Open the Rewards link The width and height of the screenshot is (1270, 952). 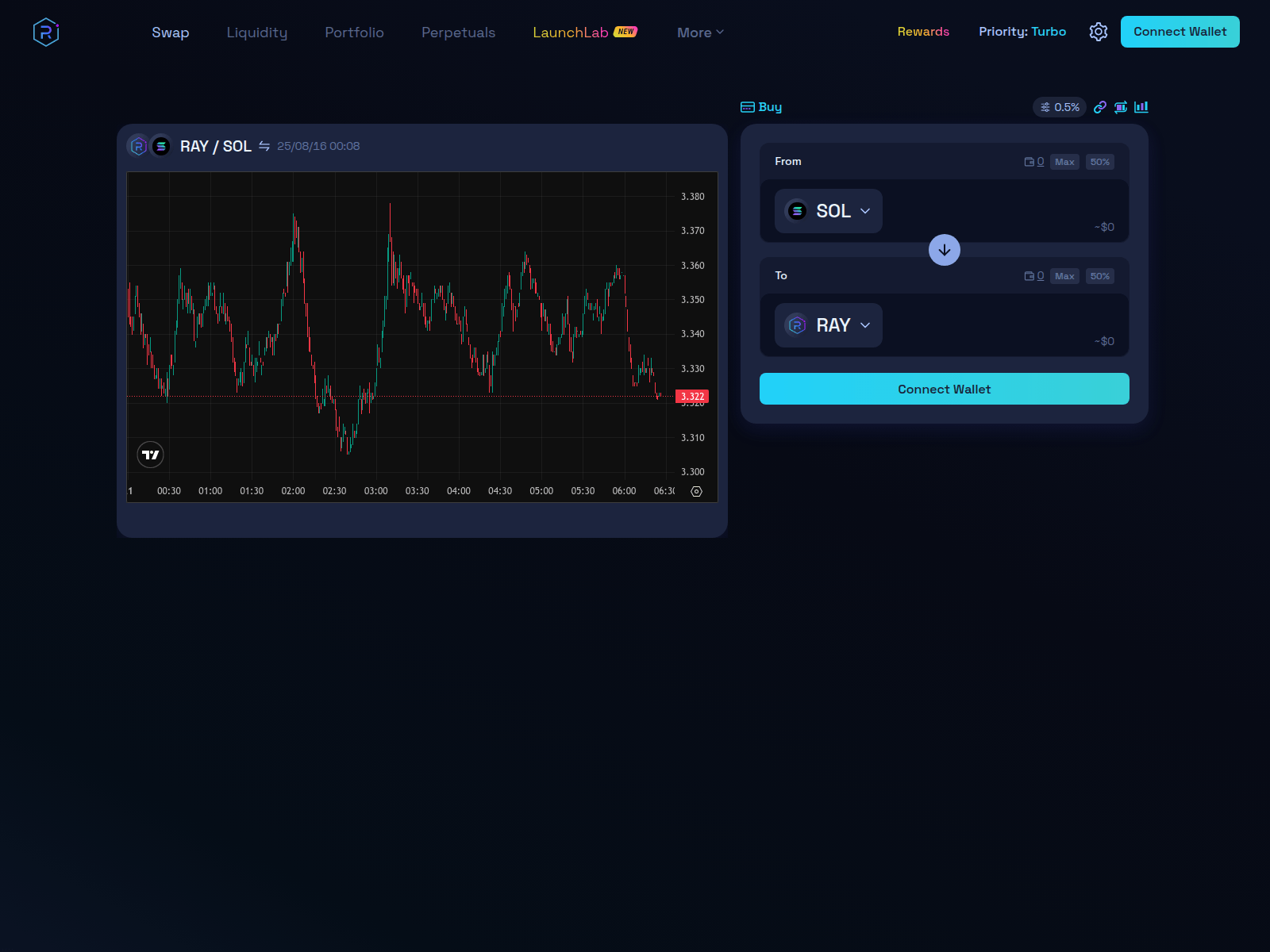pos(923,32)
